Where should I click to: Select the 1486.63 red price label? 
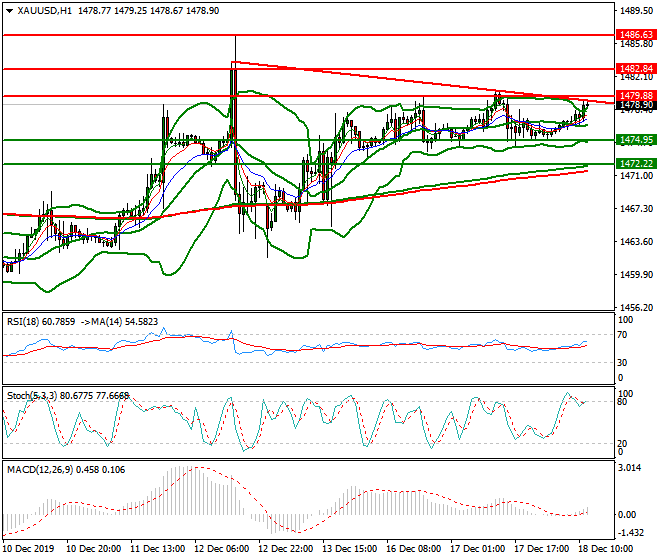[636, 35]
